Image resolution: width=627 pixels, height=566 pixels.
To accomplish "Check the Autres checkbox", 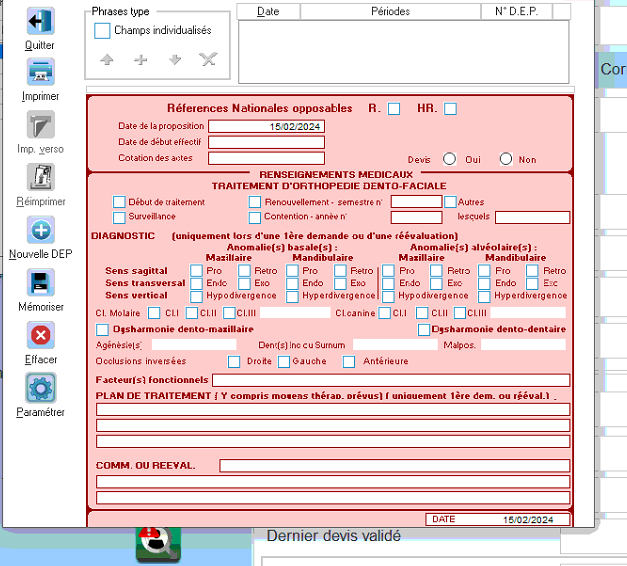I will click(x=450, y=202).
